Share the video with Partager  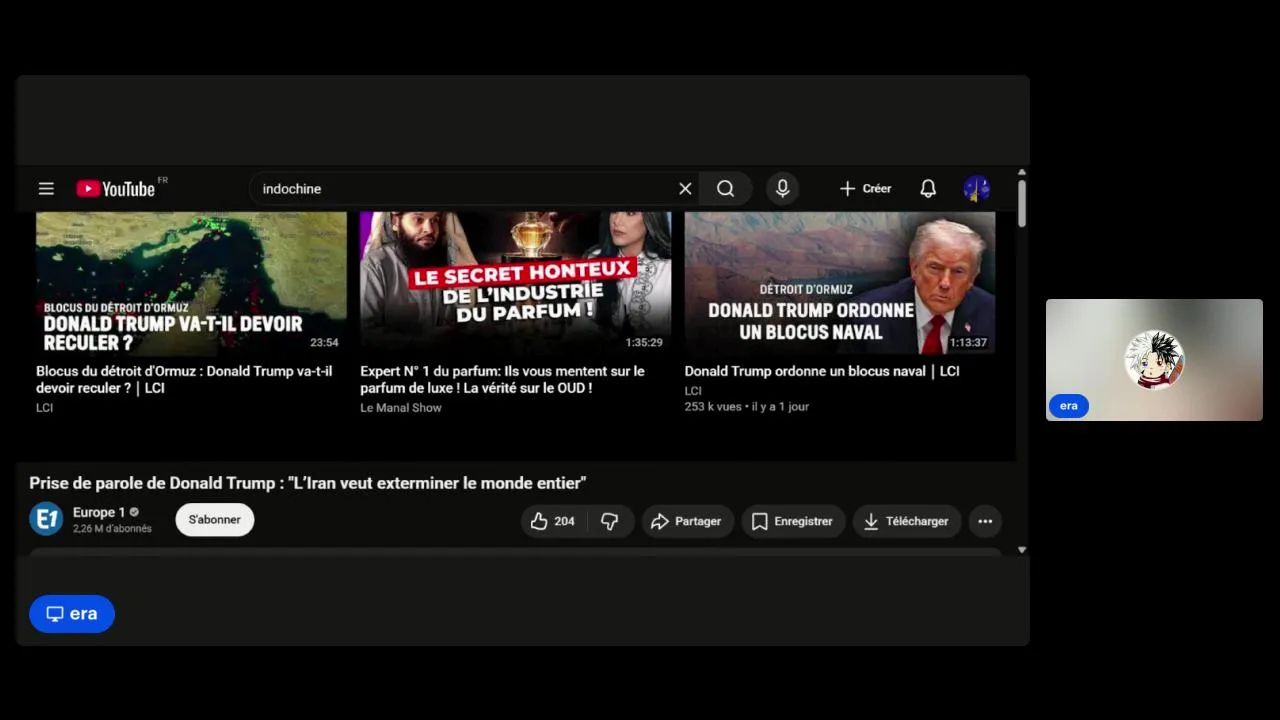(687, 521)
